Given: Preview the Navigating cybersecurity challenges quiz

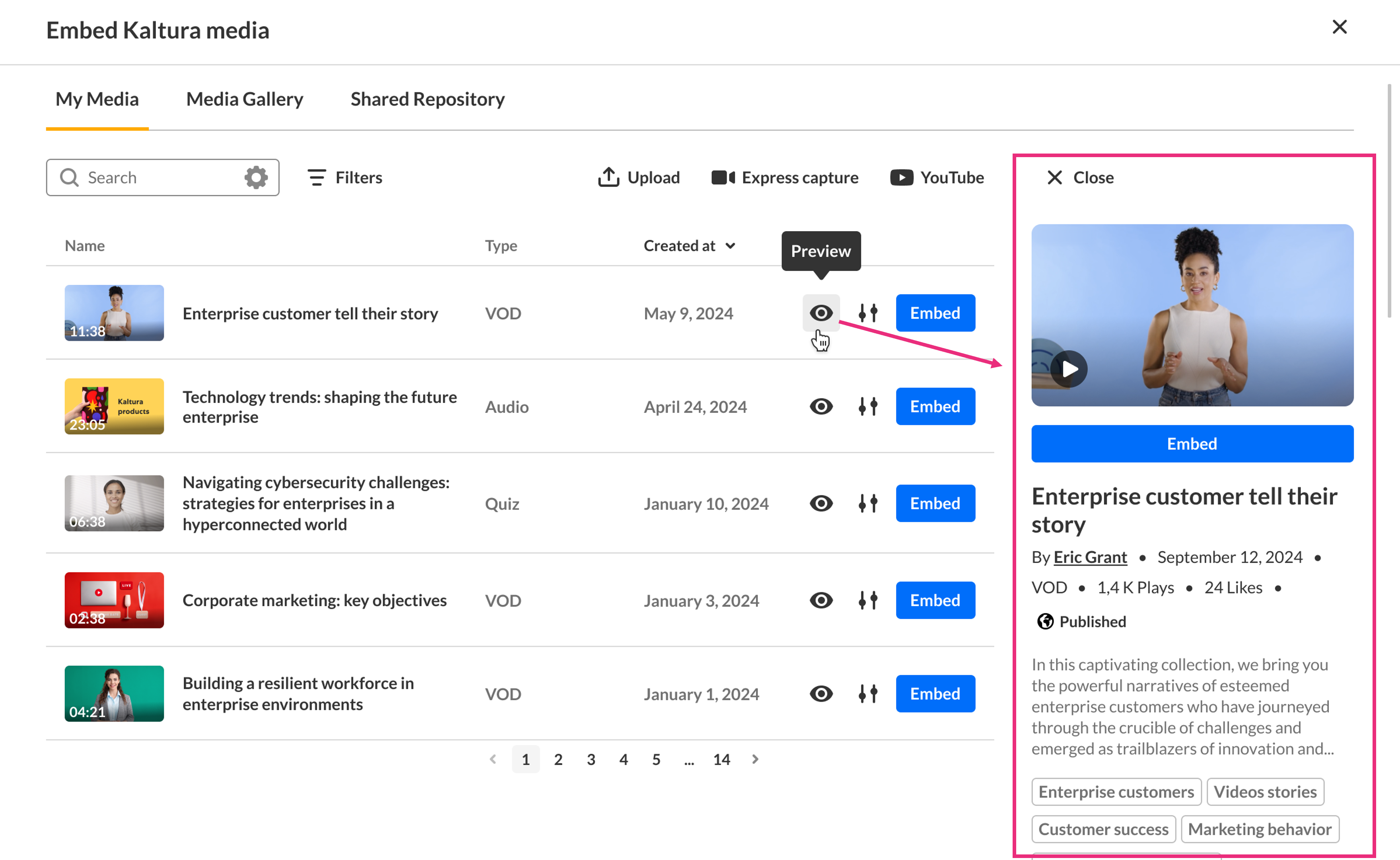Looking at the screenshot, I should coord(821,503).
